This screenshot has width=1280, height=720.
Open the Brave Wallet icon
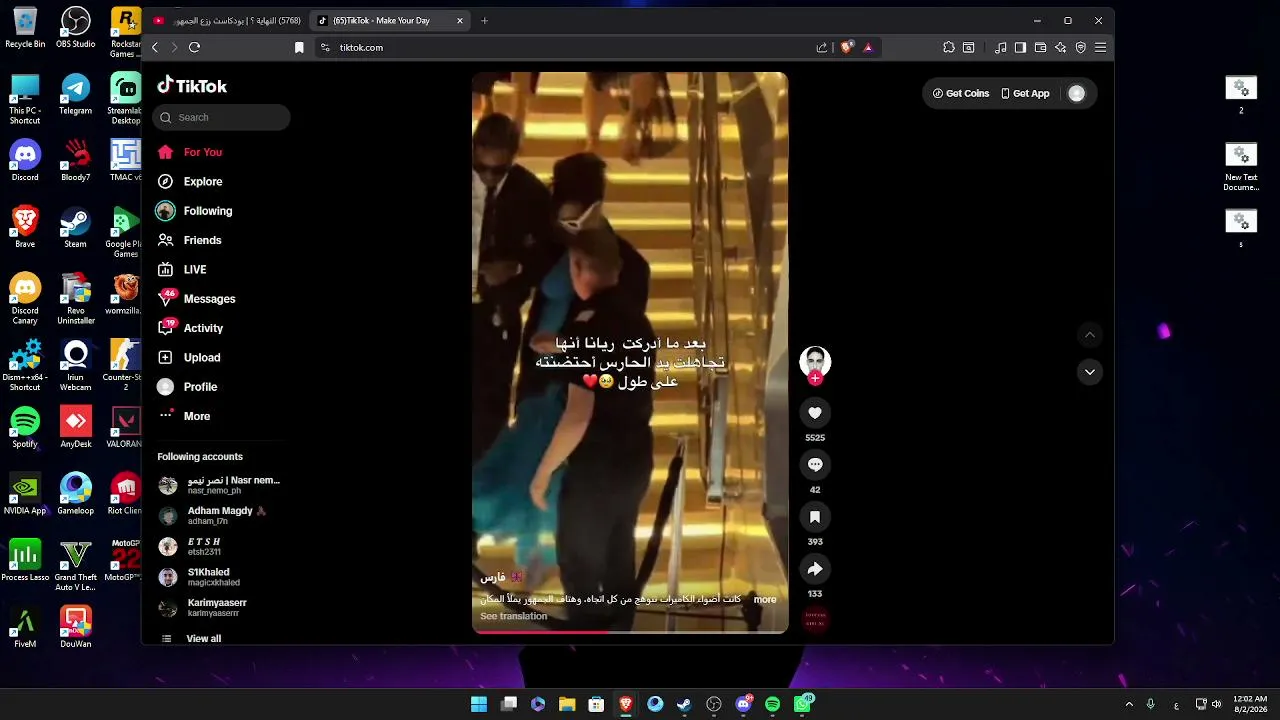point(1040,47)
